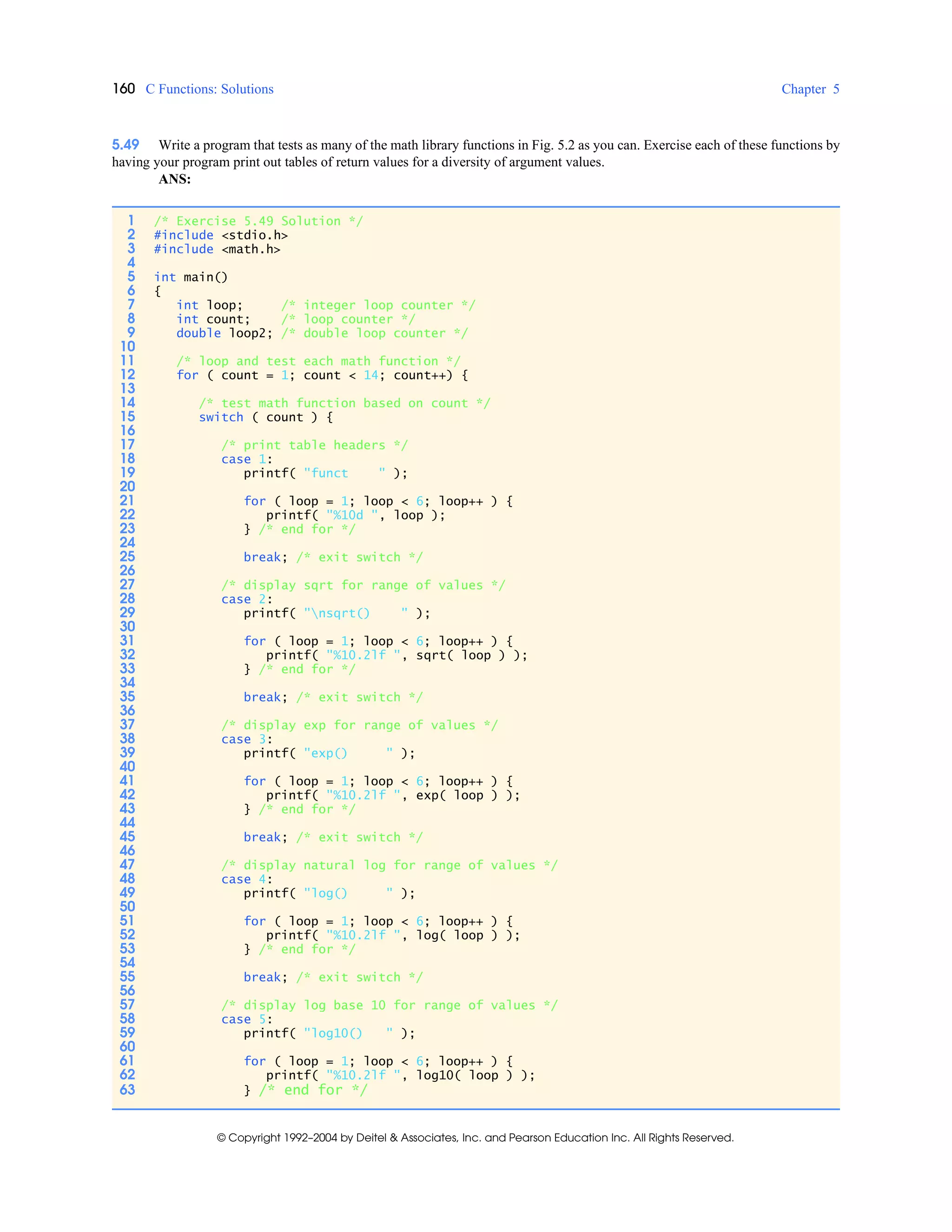Screen dimensions: 952x1232
Task: Click line number 63
Action: pyautogui.click(x=127, y=1089)
